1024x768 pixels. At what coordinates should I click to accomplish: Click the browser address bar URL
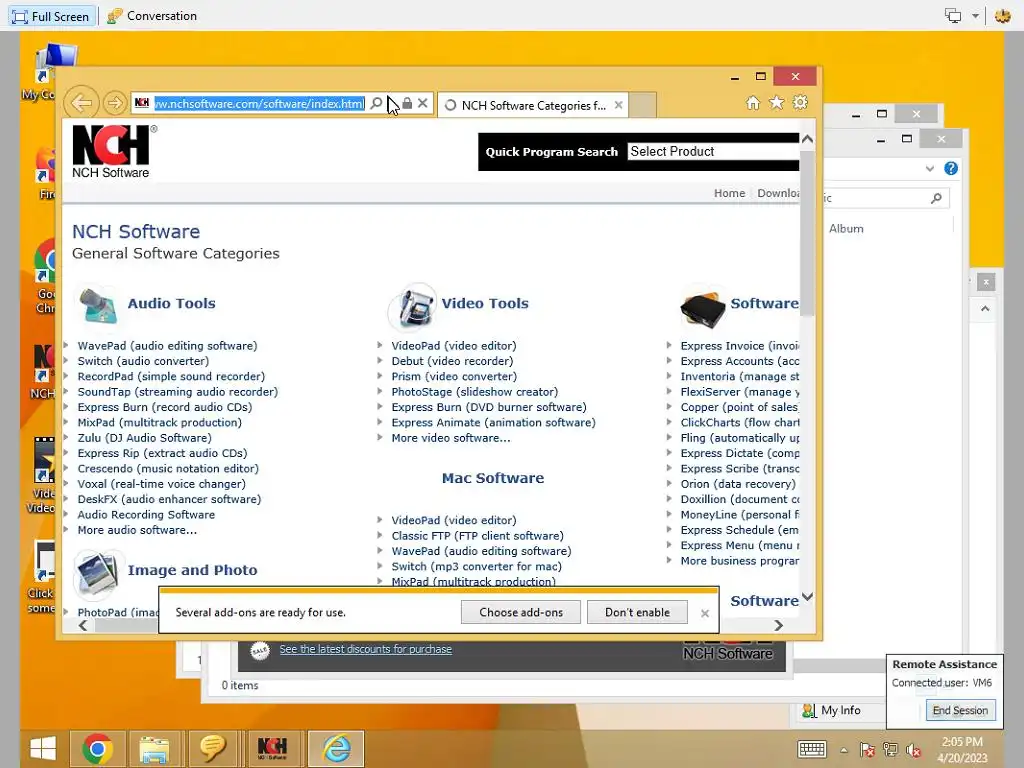pyautogui.click(x=259, y=103)
